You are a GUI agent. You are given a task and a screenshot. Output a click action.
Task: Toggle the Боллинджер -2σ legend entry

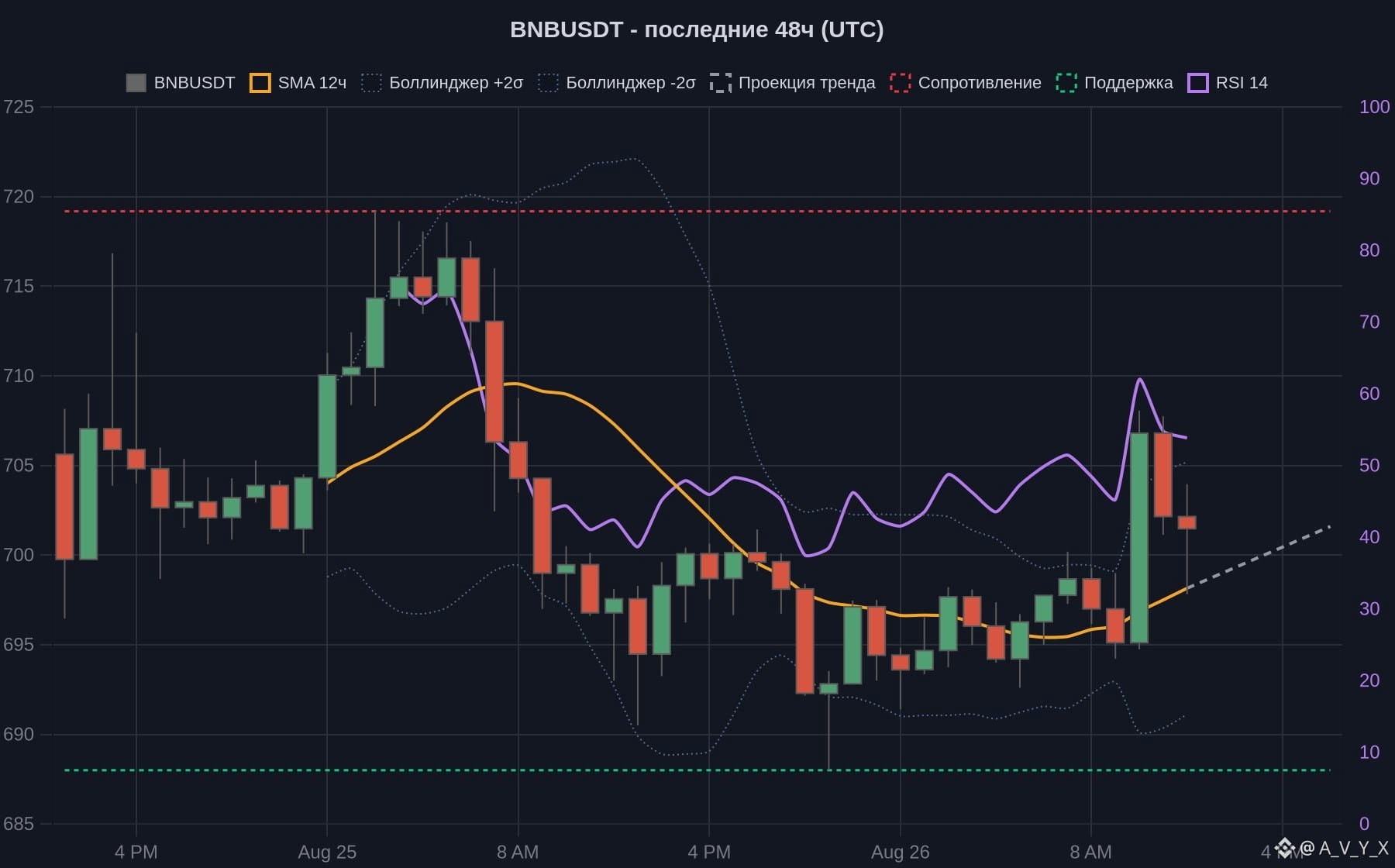tap(617, 83)
